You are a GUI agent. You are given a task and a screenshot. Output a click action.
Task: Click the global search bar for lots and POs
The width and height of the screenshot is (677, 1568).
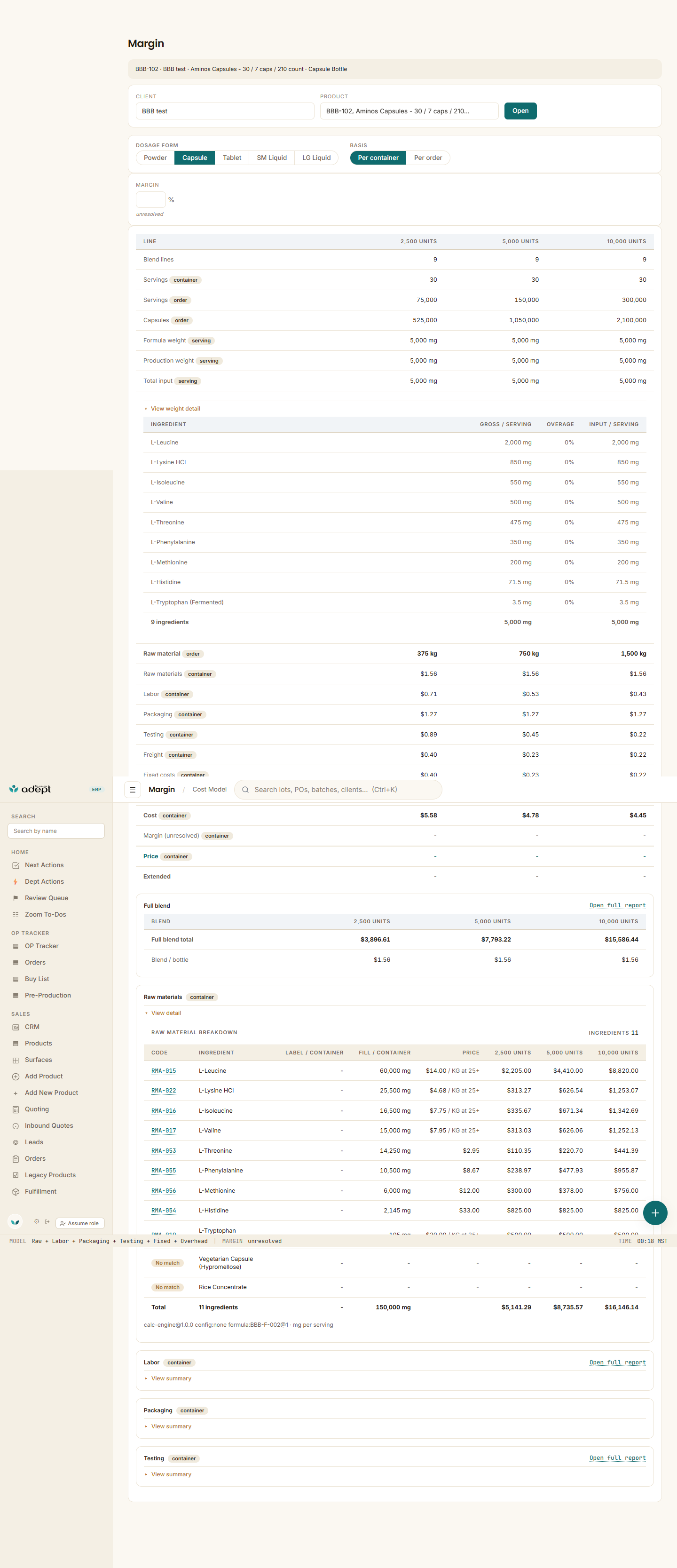[x=338, y=790]
